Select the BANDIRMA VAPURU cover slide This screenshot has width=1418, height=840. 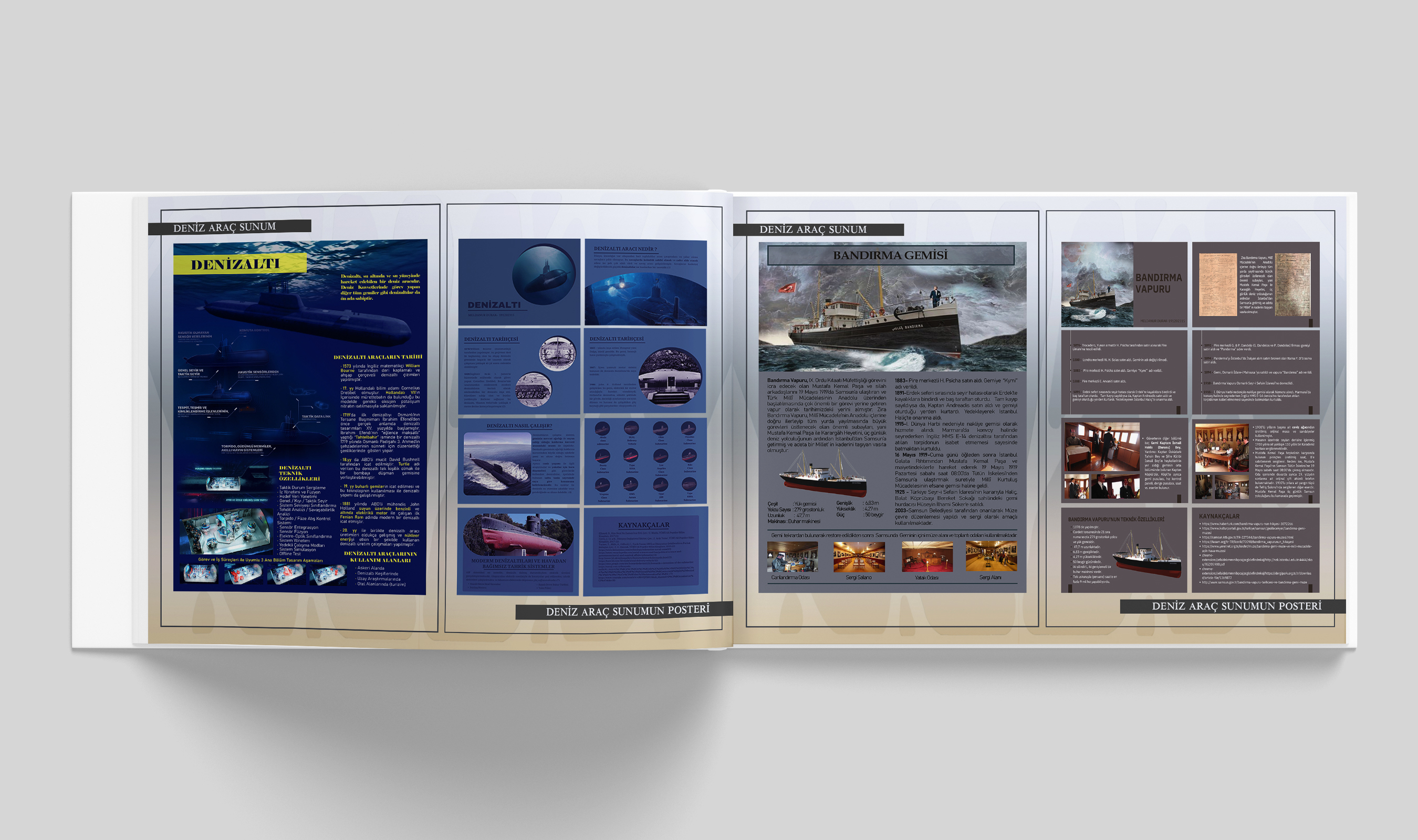(x=1124, y=284)
